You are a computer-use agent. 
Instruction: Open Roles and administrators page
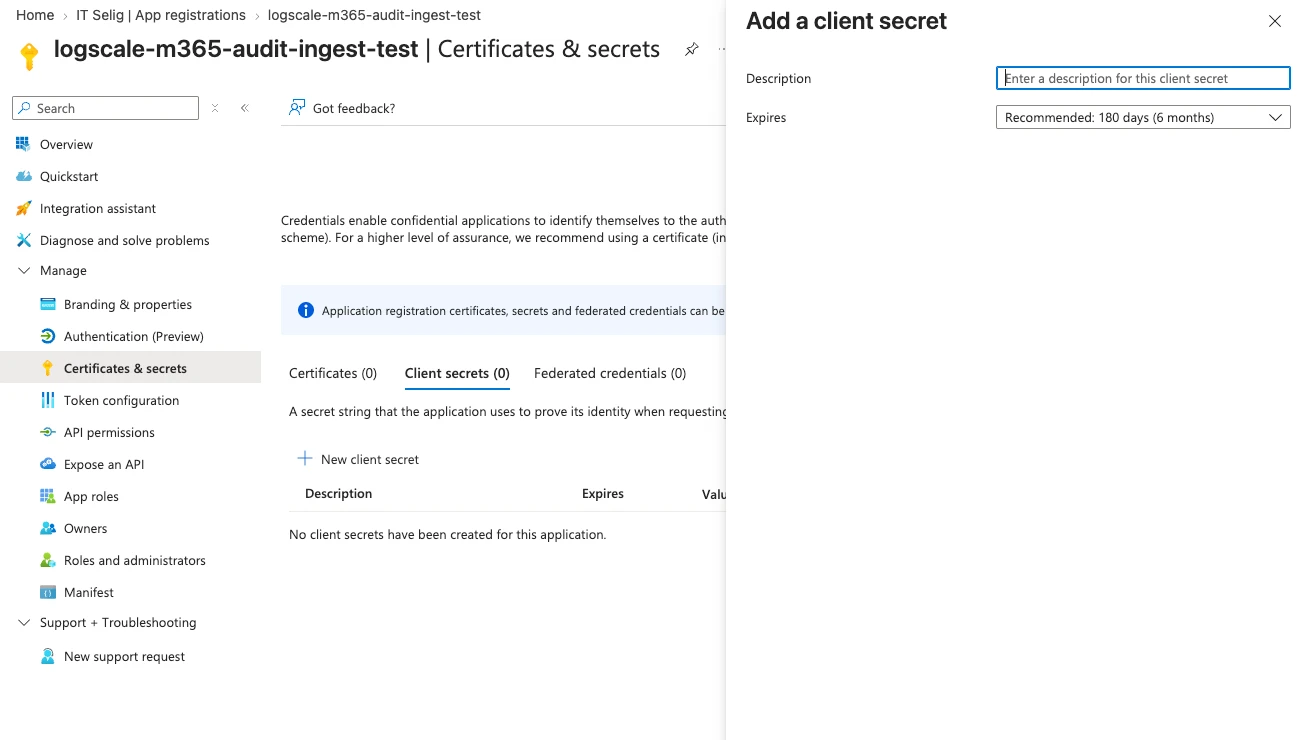tap(135, 560)
